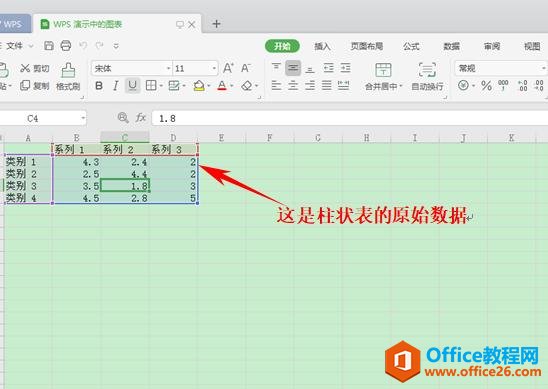Open the number format dropdown 常规
The height and width of the screenshot is (389, 548).
pyautogui.click(x=500, y=68)
